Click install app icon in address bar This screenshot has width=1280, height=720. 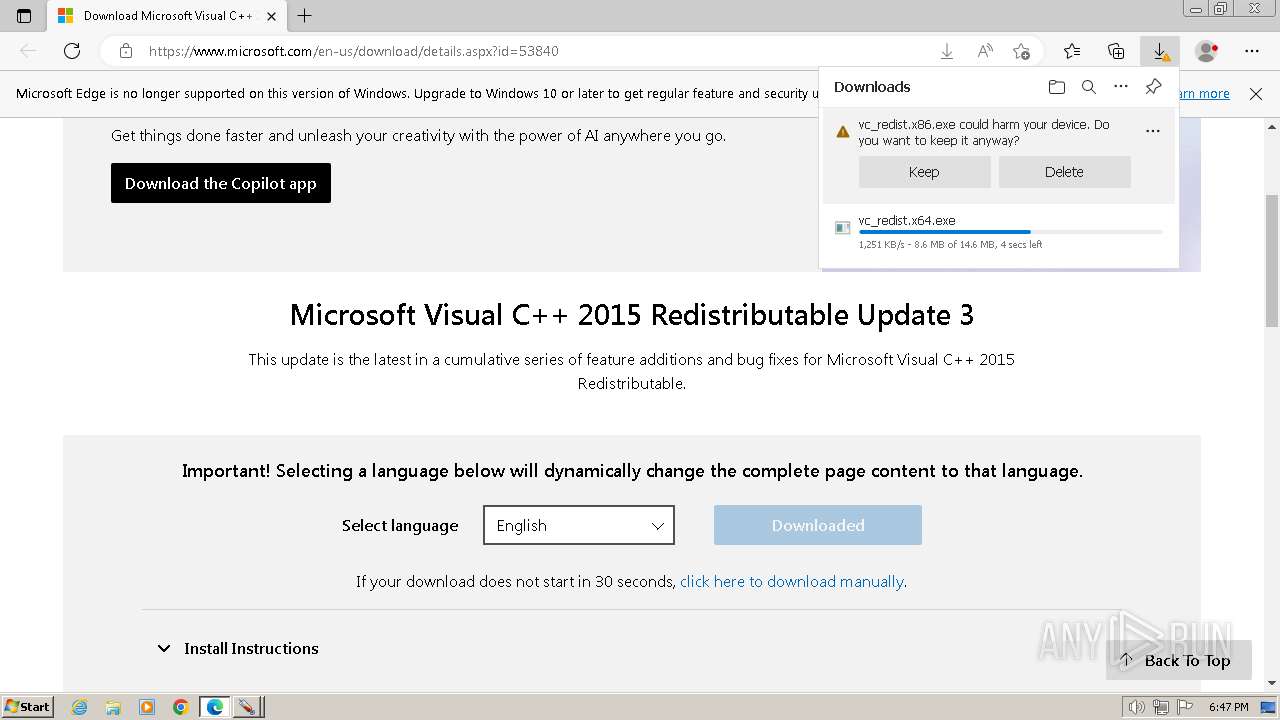point(947,51)
